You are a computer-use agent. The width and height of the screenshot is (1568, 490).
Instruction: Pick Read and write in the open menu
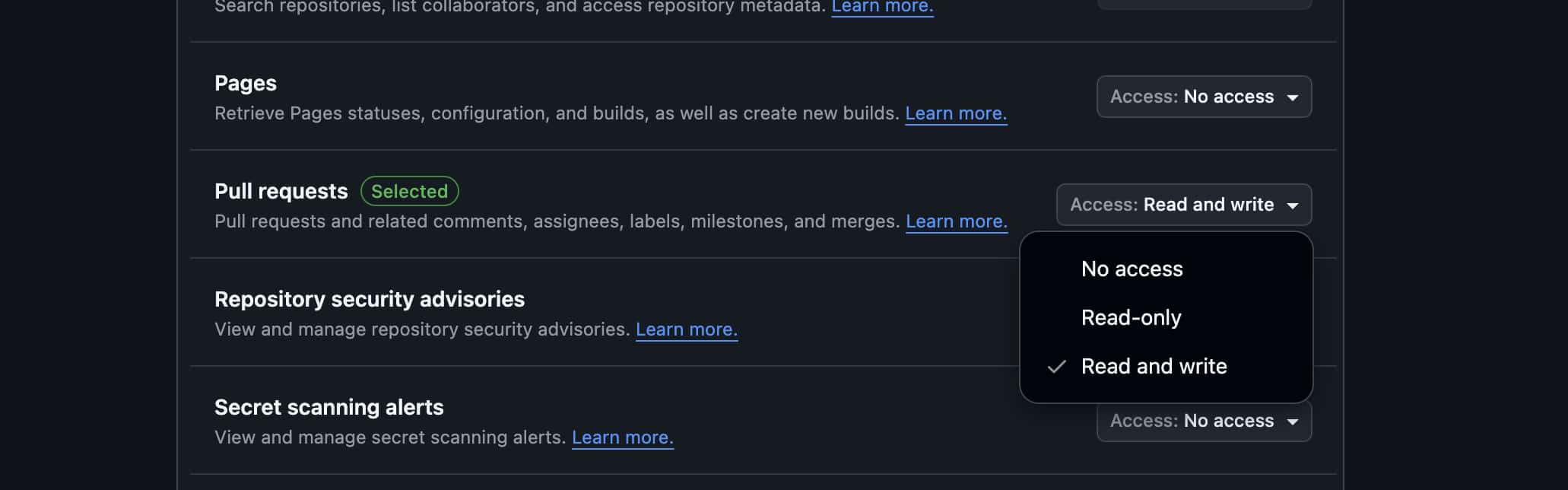pos(1166,366)
